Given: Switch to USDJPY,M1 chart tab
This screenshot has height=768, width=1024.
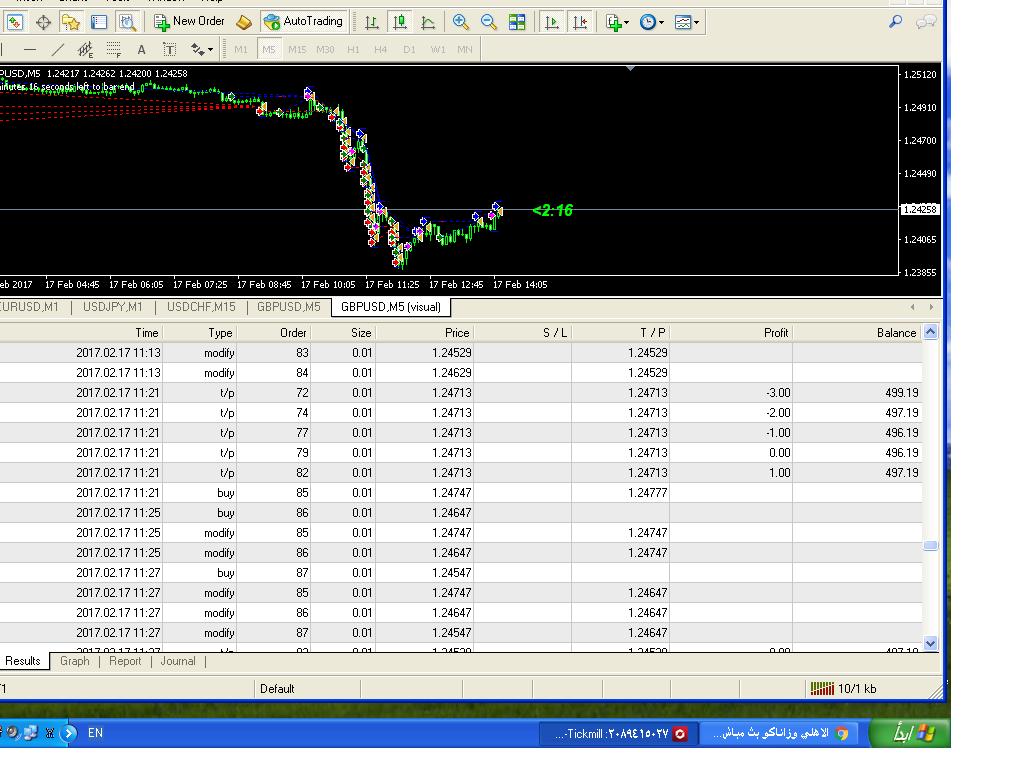Looking at the screenshot, I should pos(112,307).
